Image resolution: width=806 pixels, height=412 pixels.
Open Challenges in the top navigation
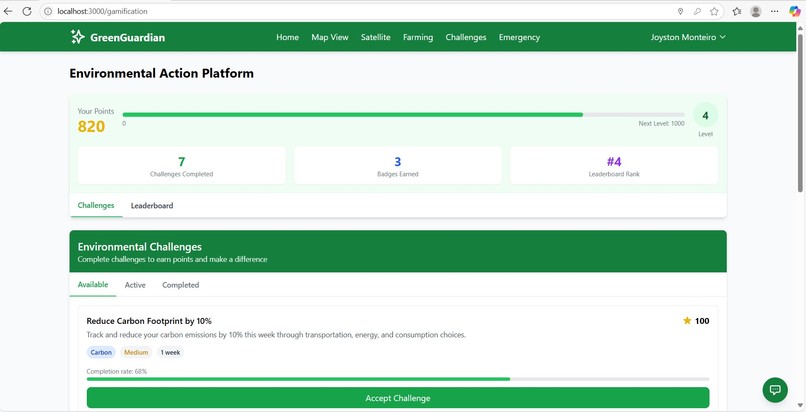[x=466, y=38]
